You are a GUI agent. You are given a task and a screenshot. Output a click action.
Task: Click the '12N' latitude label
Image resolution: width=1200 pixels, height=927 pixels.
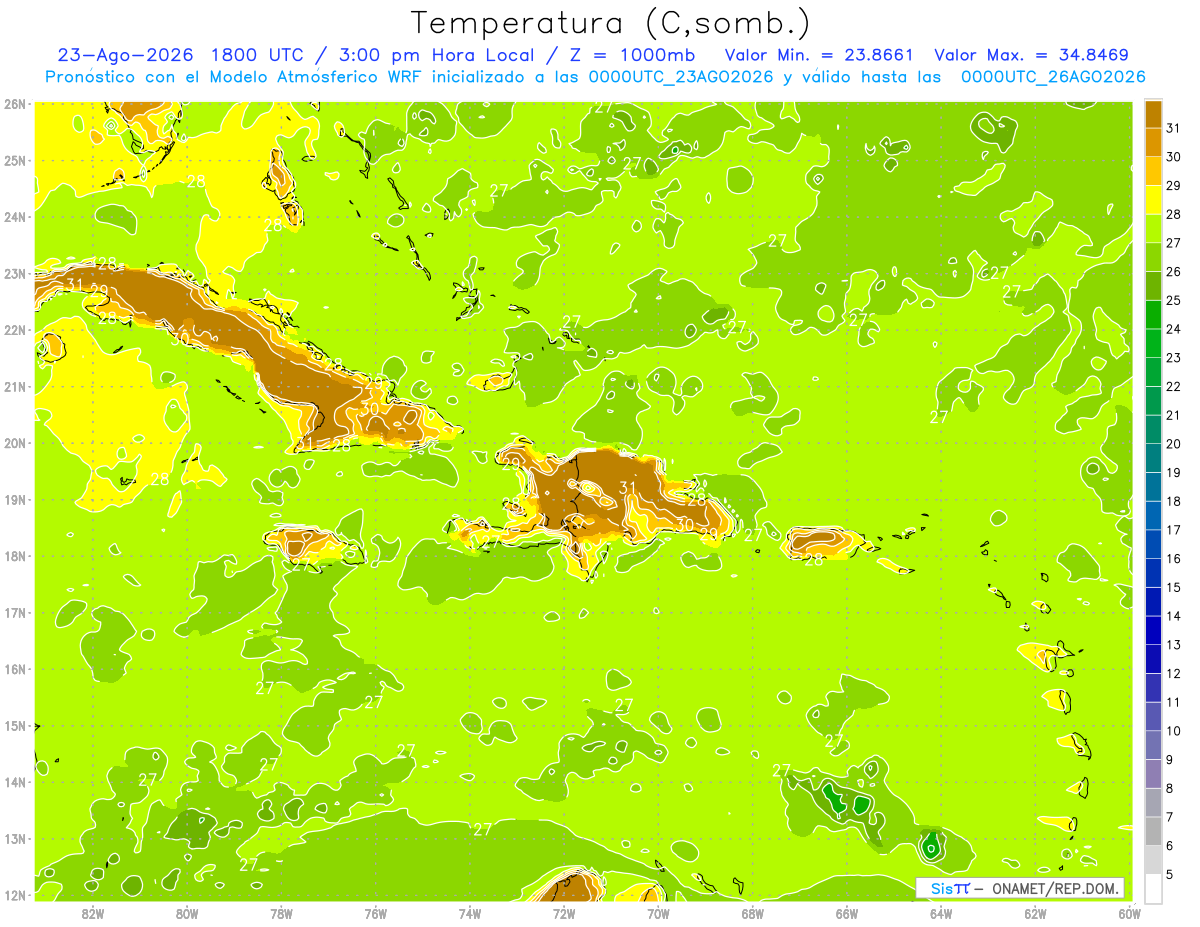pyautogui.click(x=15, y=895)
